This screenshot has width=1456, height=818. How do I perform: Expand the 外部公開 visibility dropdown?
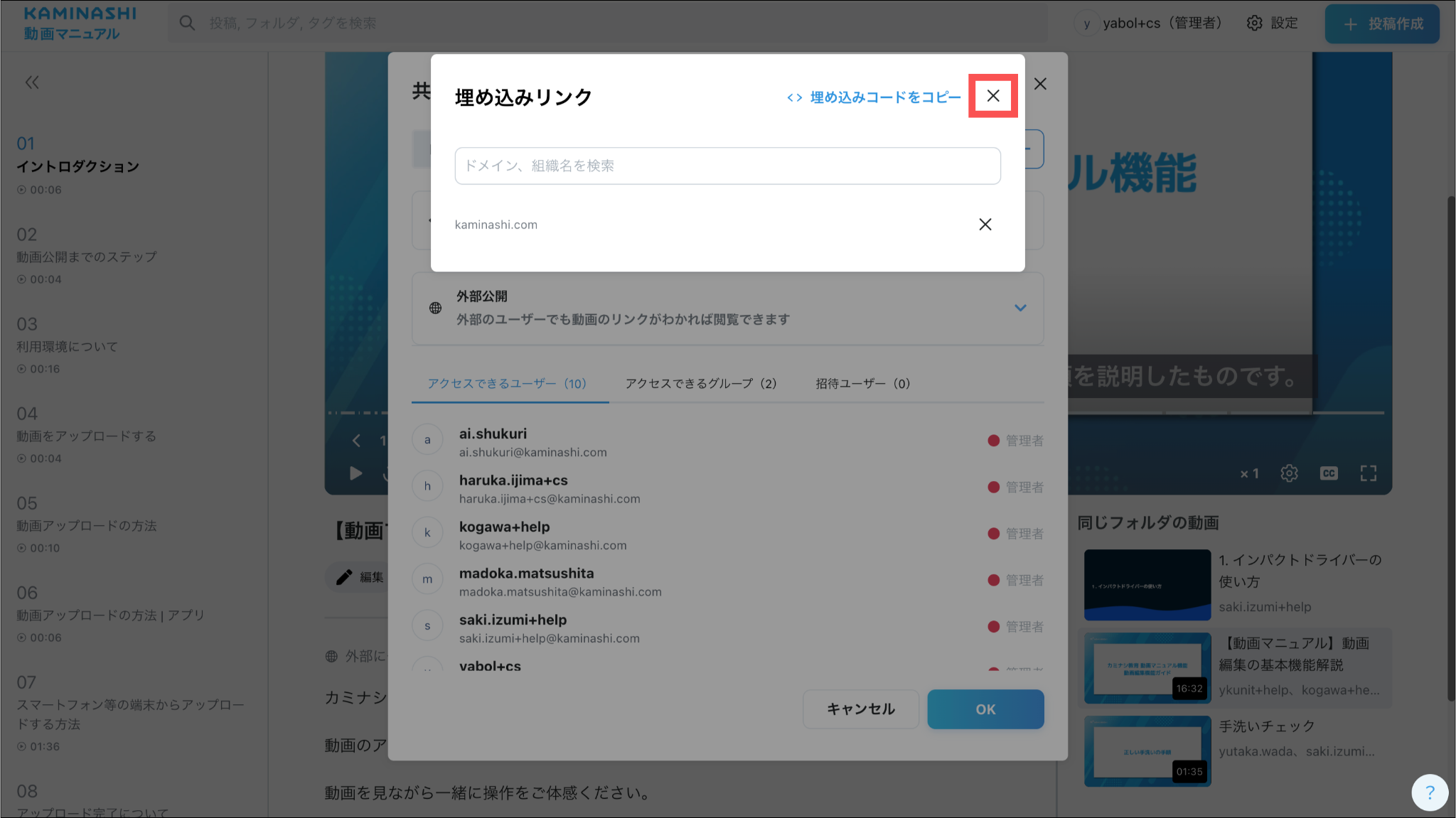(x=1019, y=308)
